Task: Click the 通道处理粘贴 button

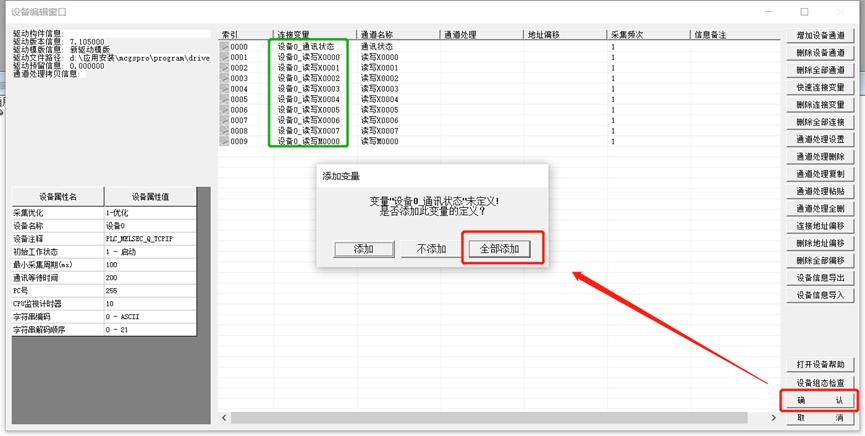Action: coord(820,191)
